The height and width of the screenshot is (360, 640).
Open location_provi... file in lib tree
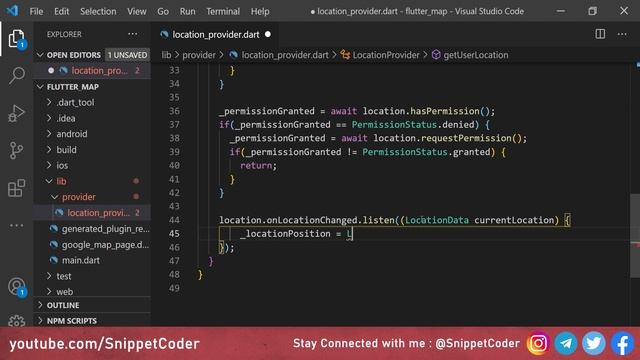92,213
